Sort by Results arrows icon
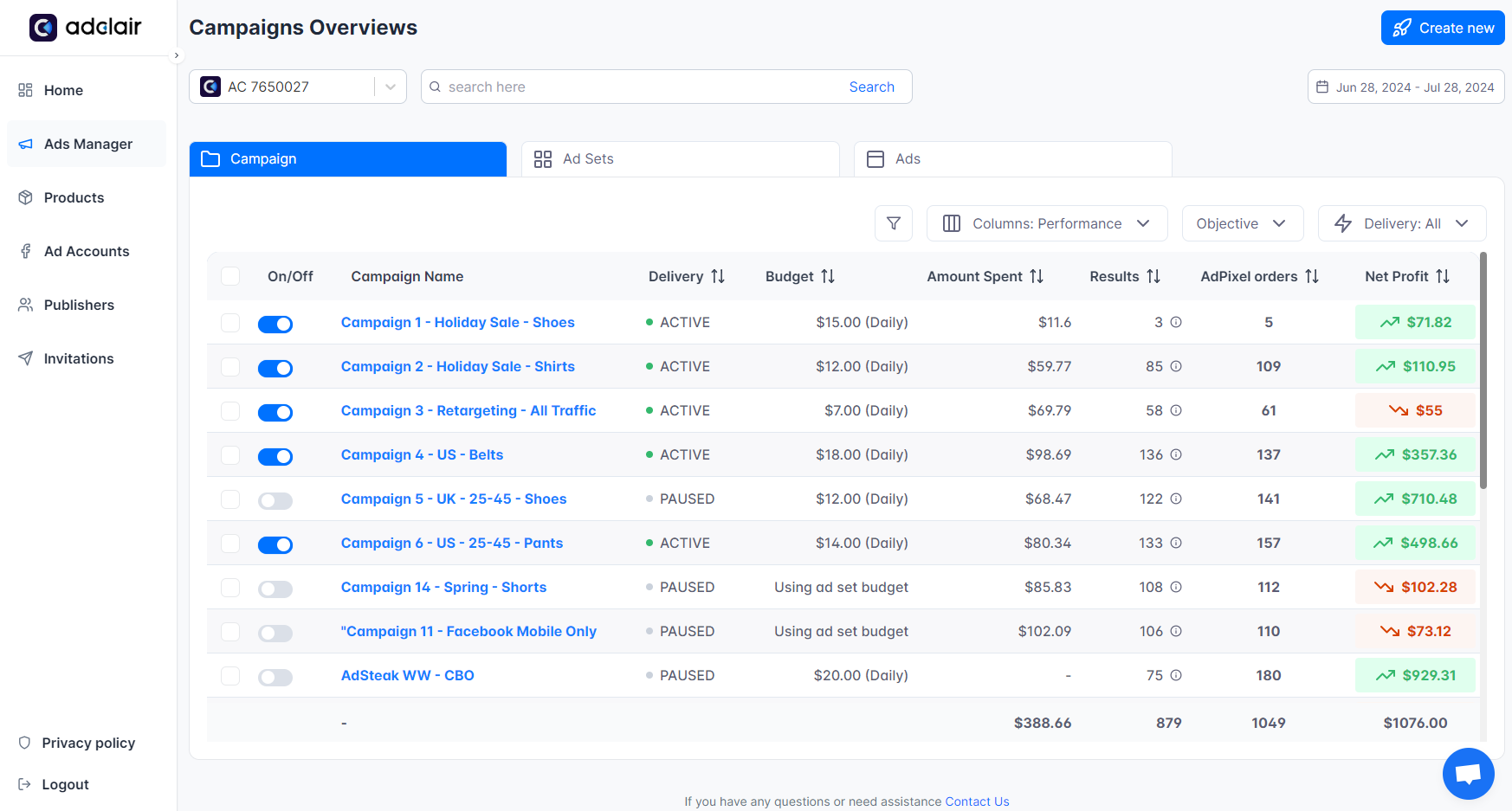Image resolution: width=1512 pixels, height=811 pixels. (1153, 276)
